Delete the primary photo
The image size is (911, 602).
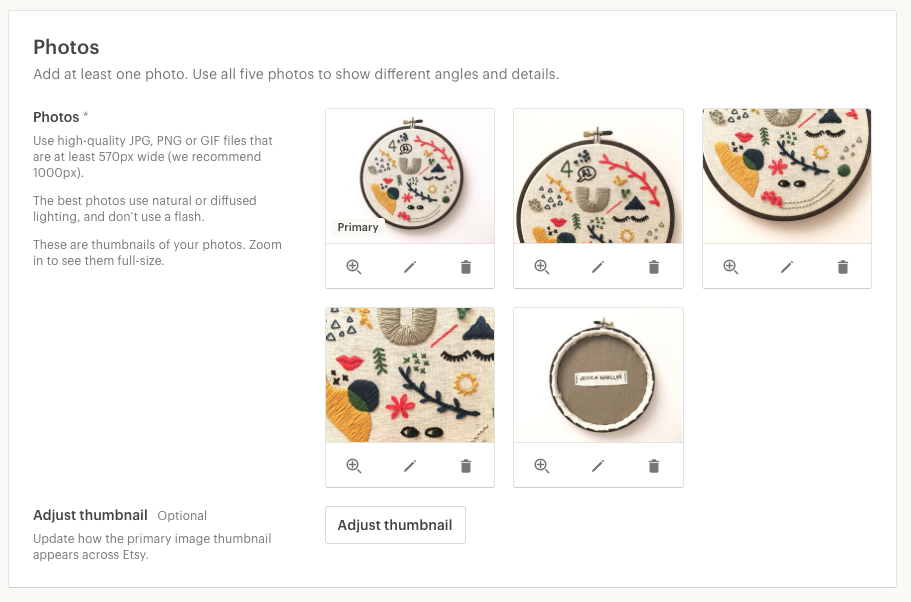tap(466, 267)
